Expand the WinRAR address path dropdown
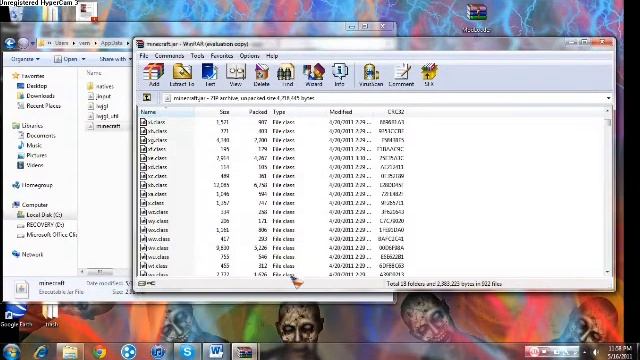This screenshot has width=640, height=360. tap(608, 98)
